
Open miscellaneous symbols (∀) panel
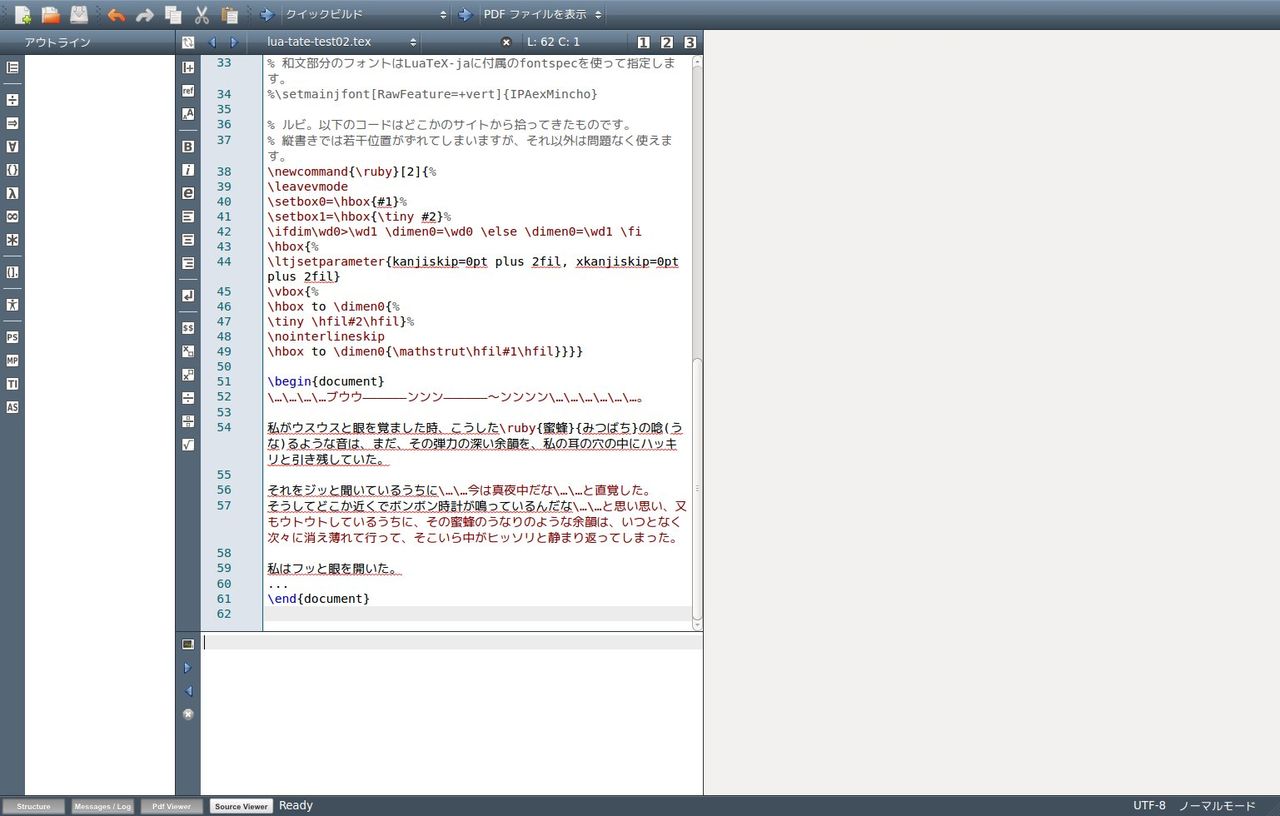pos(12,147)
